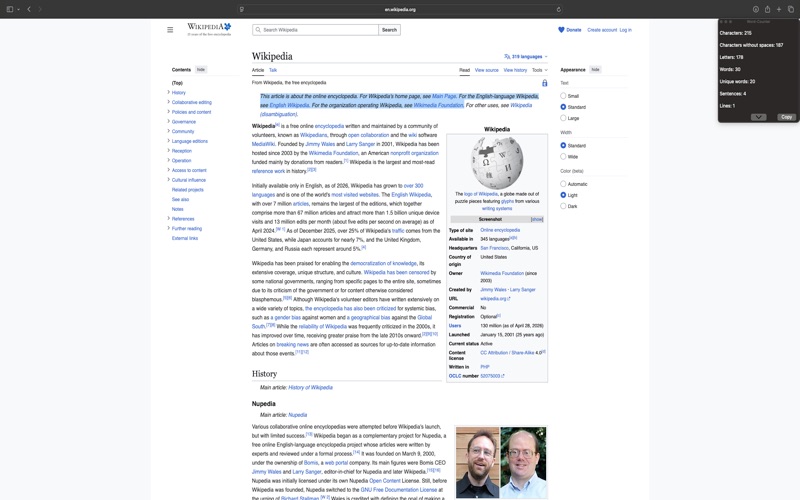This screenshot has width=800, height=500.
Task: Go forward with the Safari forward arrow
Action: [40, 9]
